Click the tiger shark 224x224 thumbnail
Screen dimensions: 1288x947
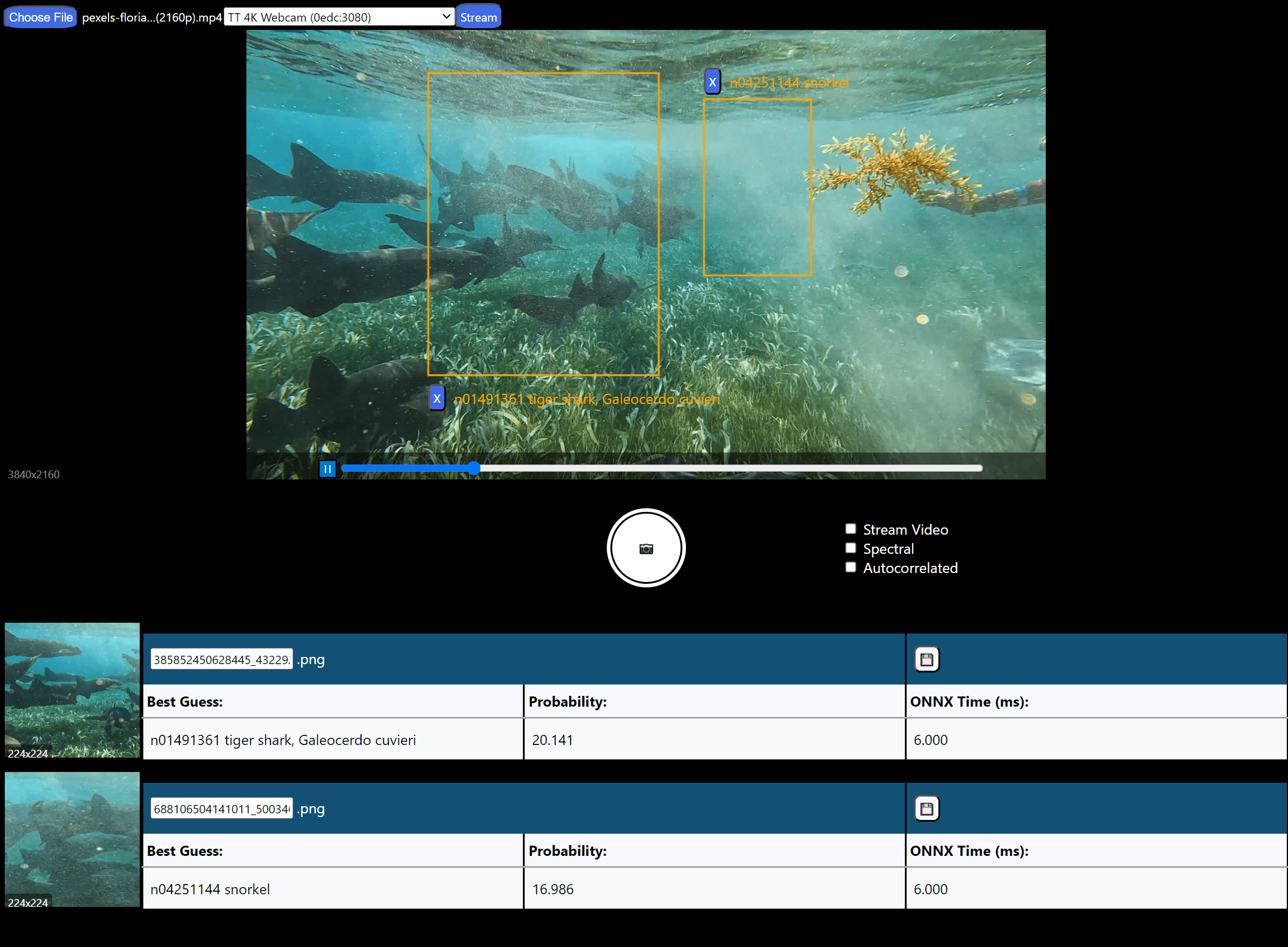click(x=71, y=689)
